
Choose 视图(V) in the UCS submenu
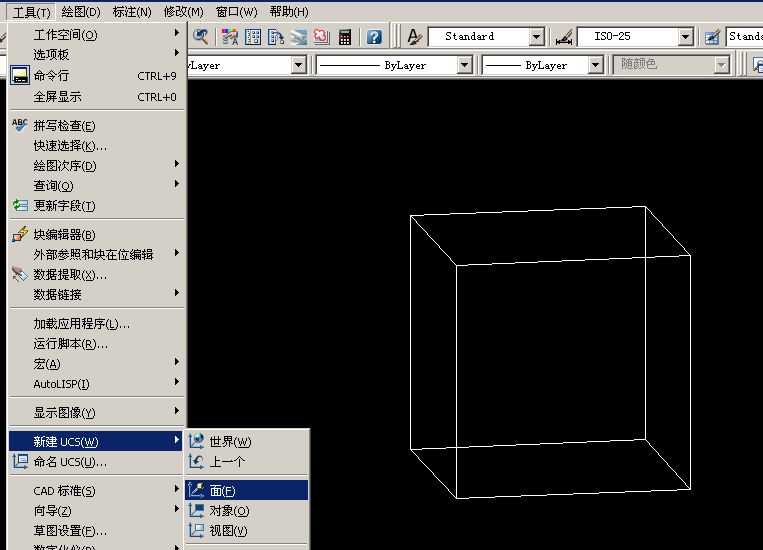click(247, 531)
